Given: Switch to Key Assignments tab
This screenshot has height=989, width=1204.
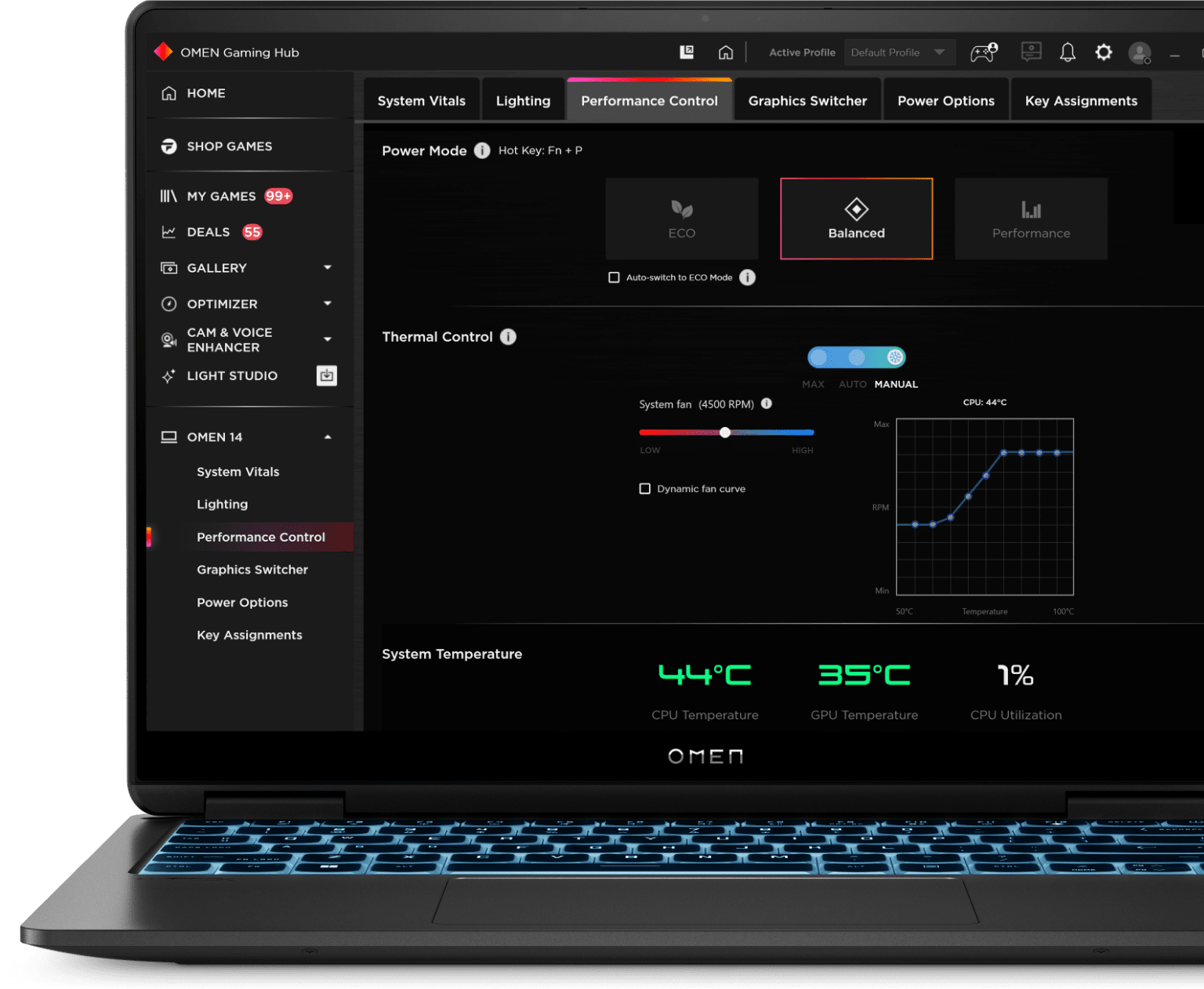Looking at the screenshot, I should coord(1081,100).
